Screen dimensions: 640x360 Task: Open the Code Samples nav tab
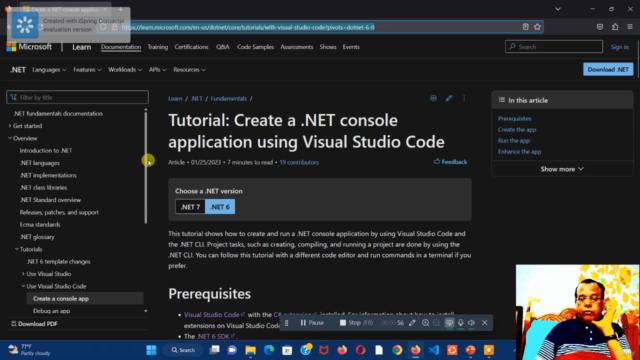(256, 47)
